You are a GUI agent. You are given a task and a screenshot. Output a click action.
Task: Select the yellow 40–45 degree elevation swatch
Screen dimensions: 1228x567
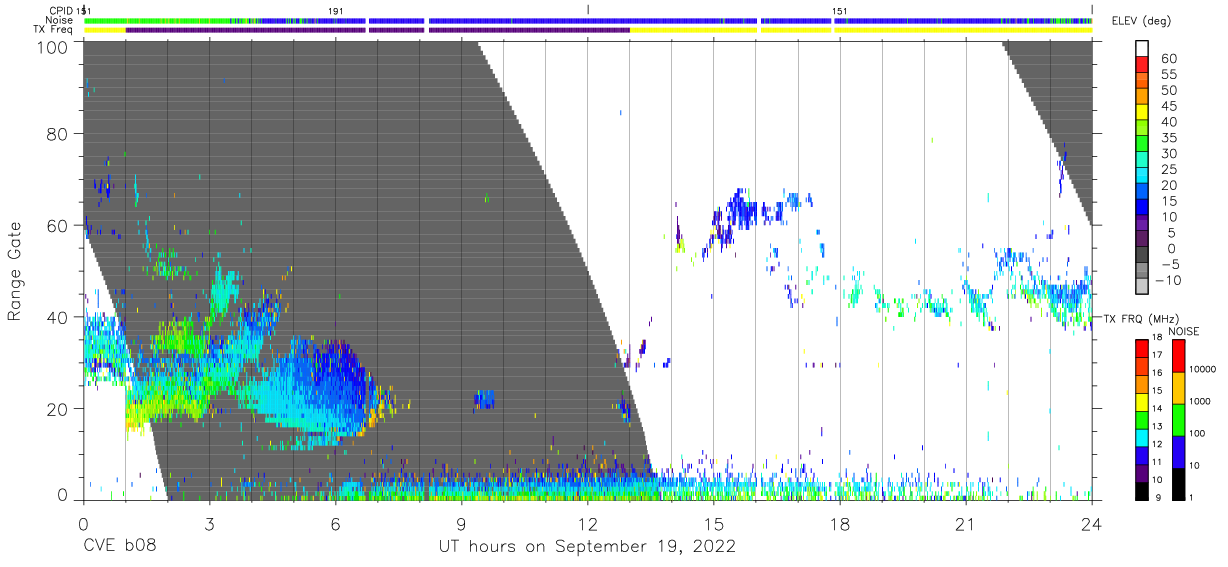[1141, 114]
